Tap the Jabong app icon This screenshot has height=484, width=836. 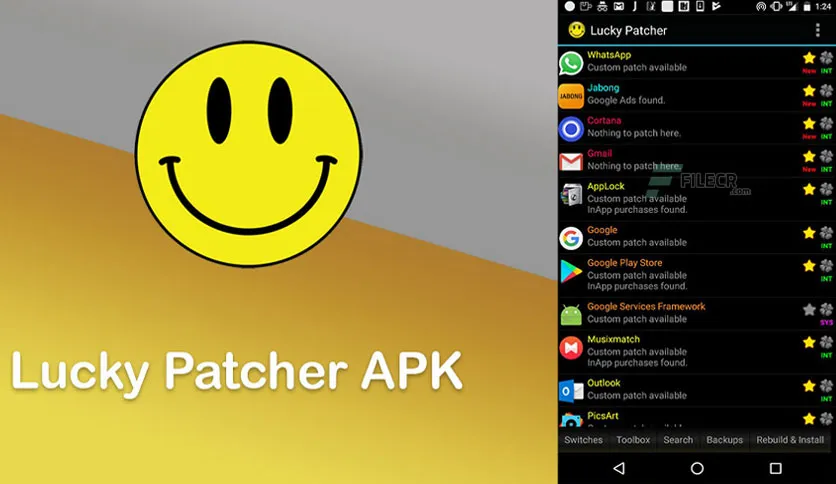(570, 96)
